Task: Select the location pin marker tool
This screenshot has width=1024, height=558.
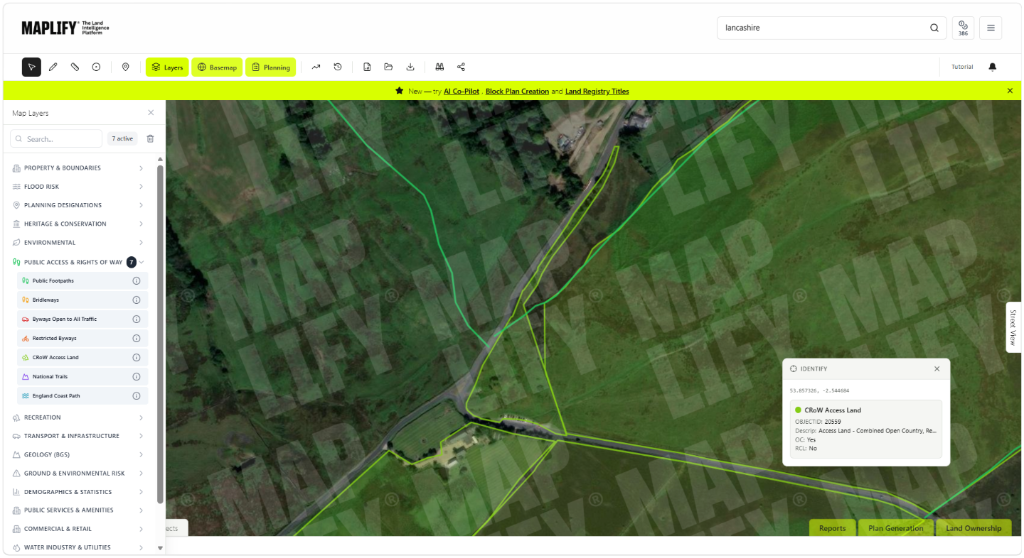Action: click(x=125, y=67)
